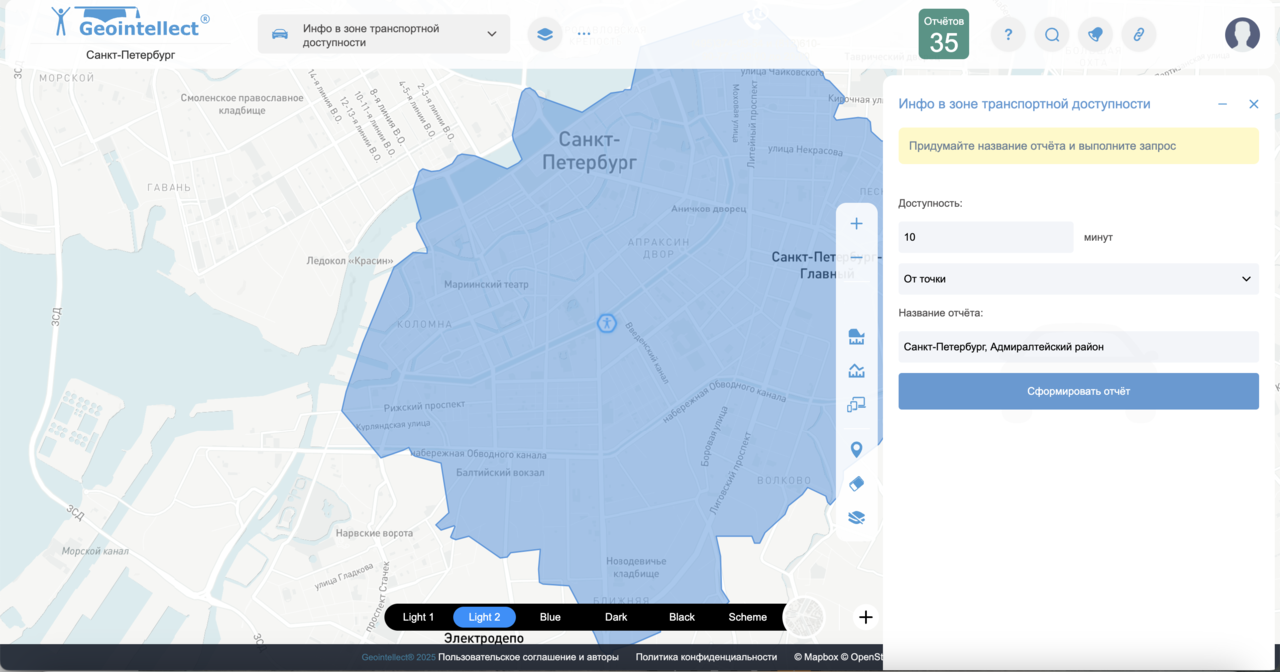
Task: Select the Black map style
Action: point(682,617)
